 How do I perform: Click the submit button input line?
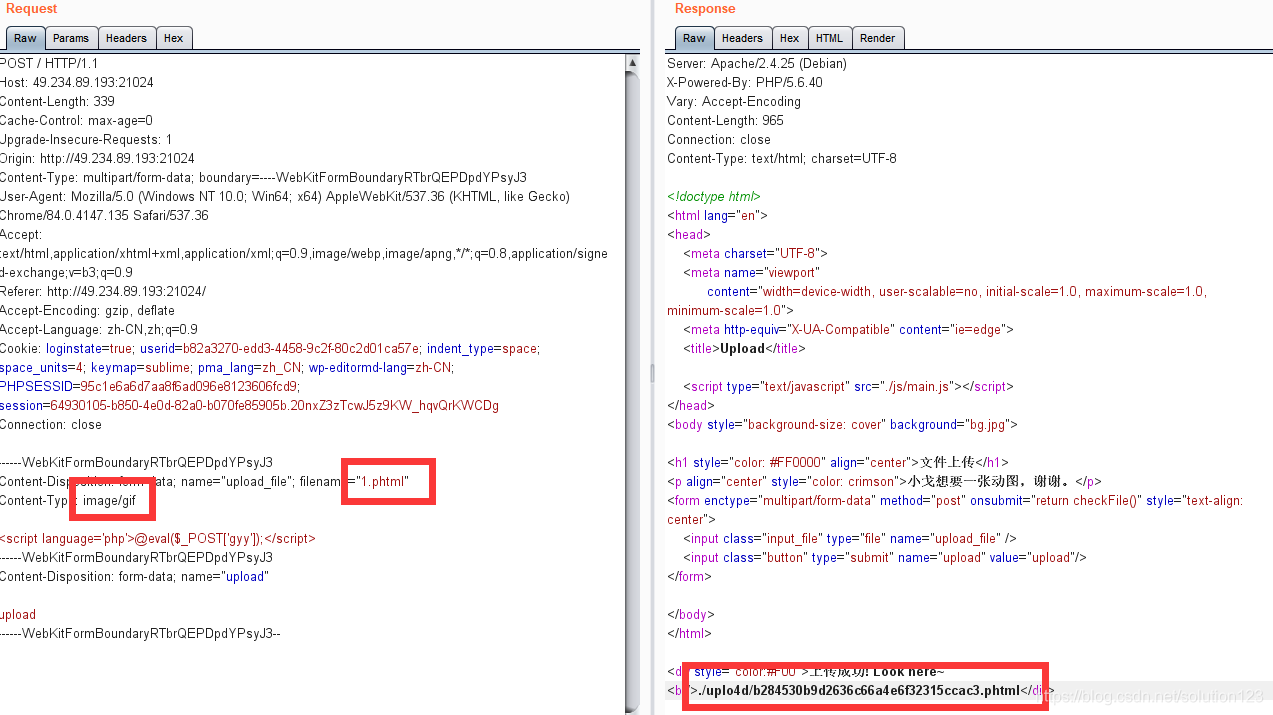pyautogui.click(x=885, y=557)
